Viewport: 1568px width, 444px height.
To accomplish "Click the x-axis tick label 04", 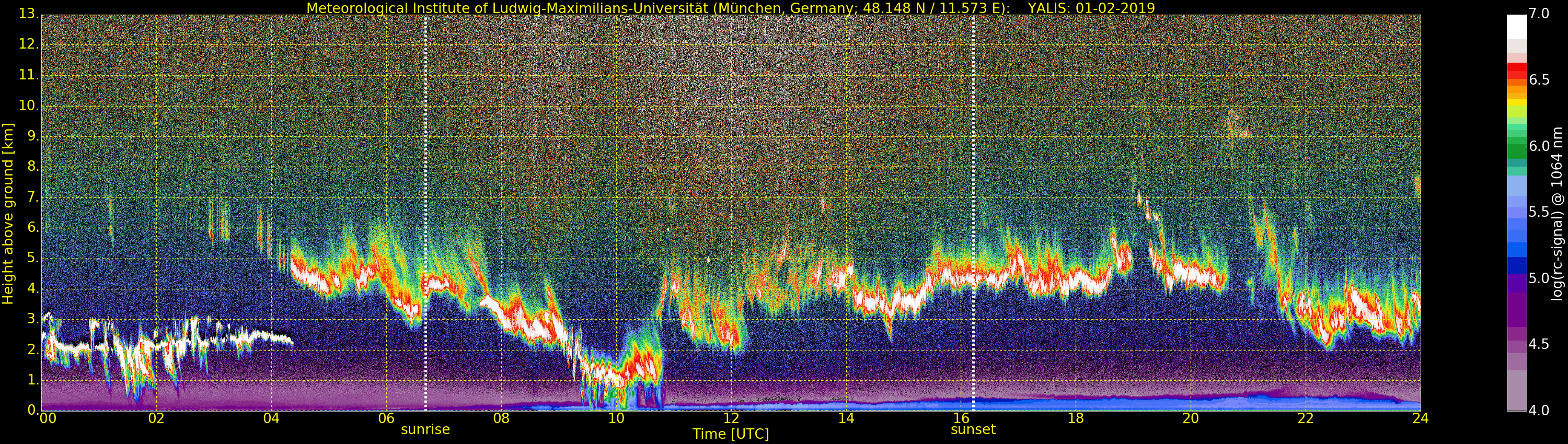I will click(x=271, y=418).
